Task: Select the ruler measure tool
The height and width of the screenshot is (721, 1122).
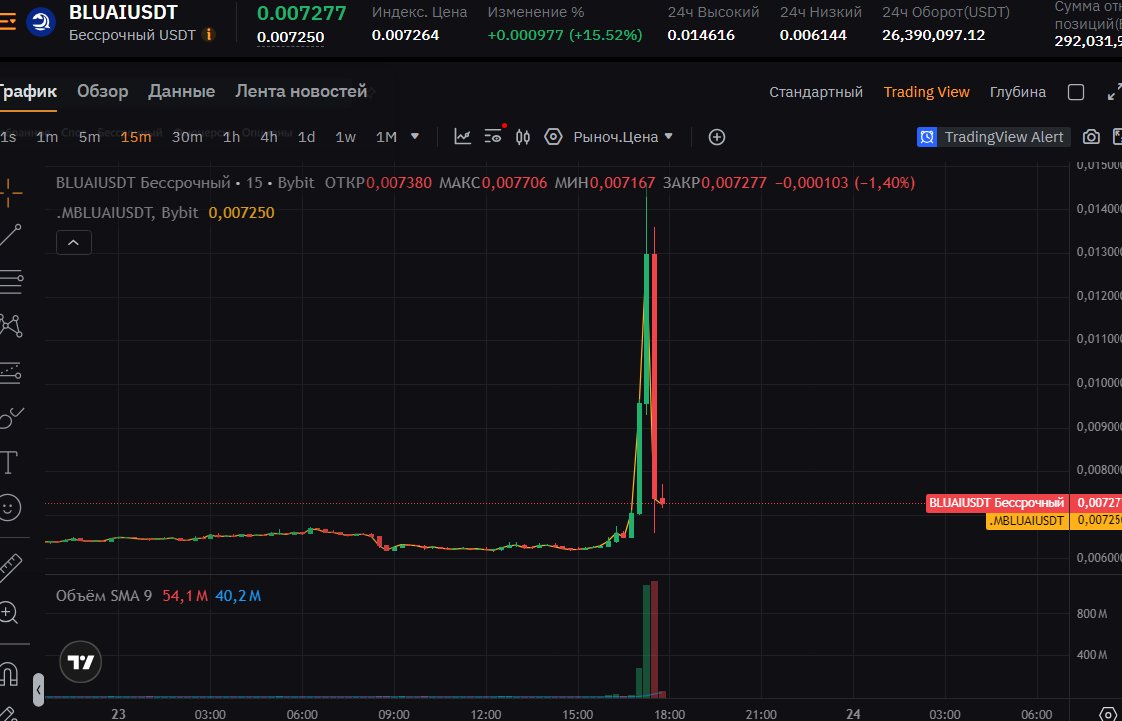Action: [x=10, y=567]
